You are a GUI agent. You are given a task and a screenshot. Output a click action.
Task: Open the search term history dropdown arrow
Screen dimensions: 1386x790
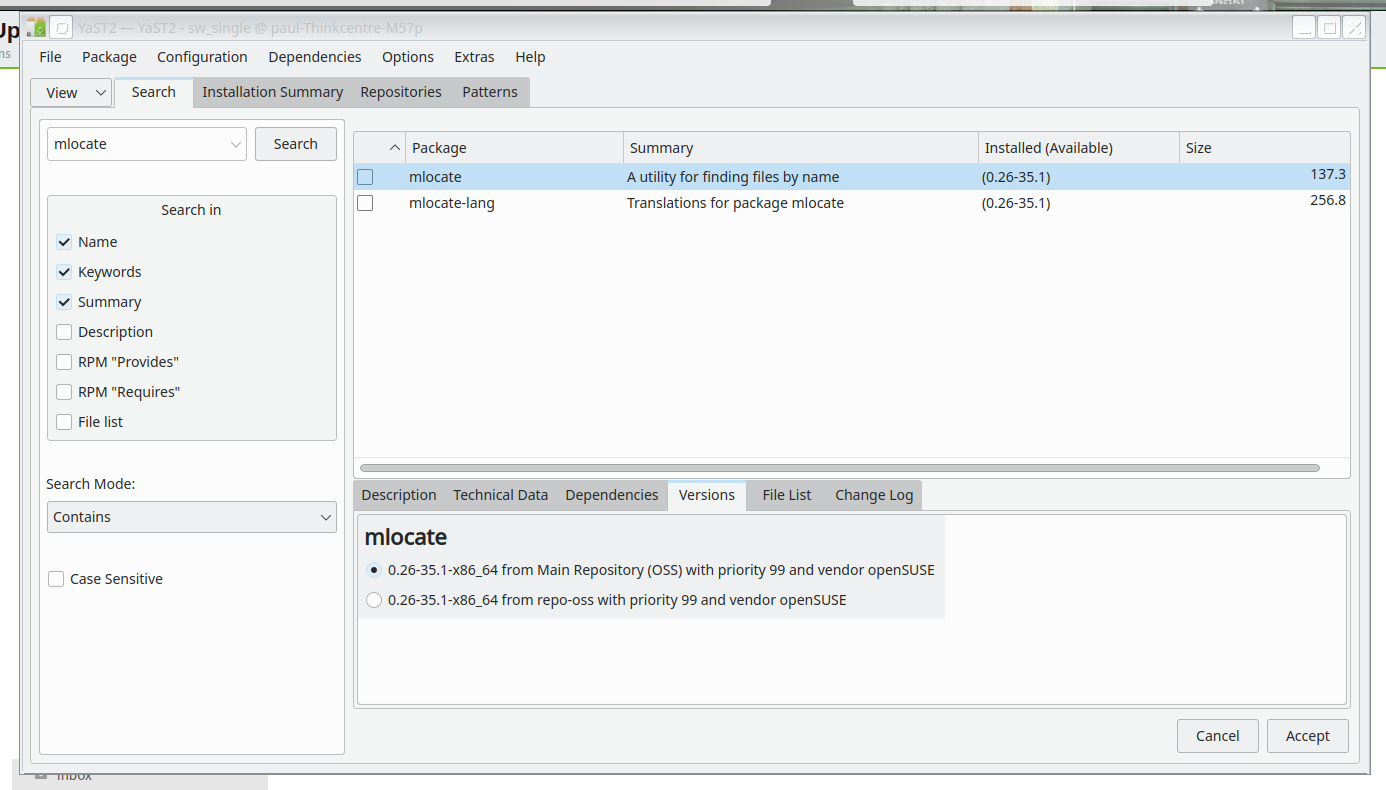[x=237, y=143]
